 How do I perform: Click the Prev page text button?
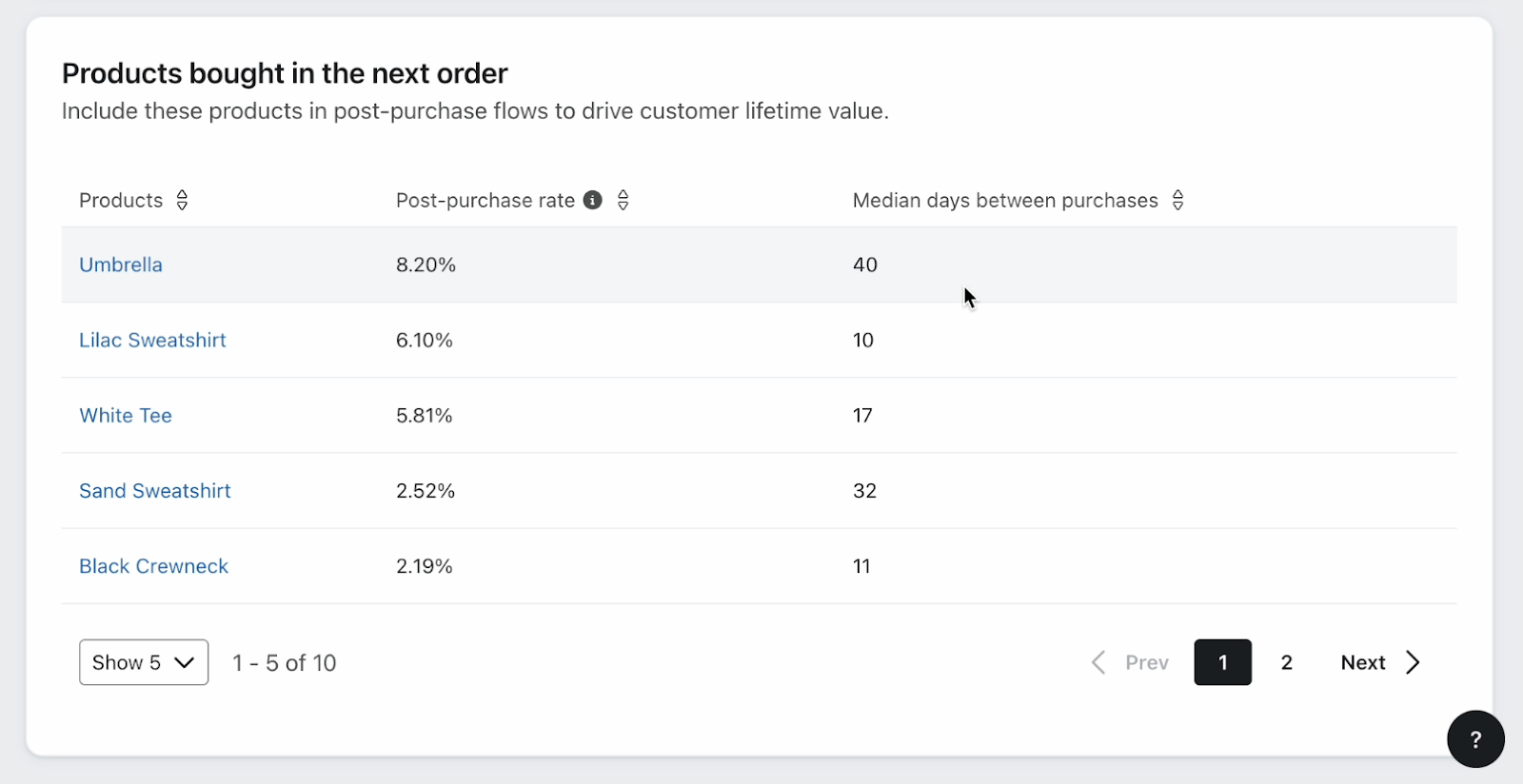coord(1147,662)
